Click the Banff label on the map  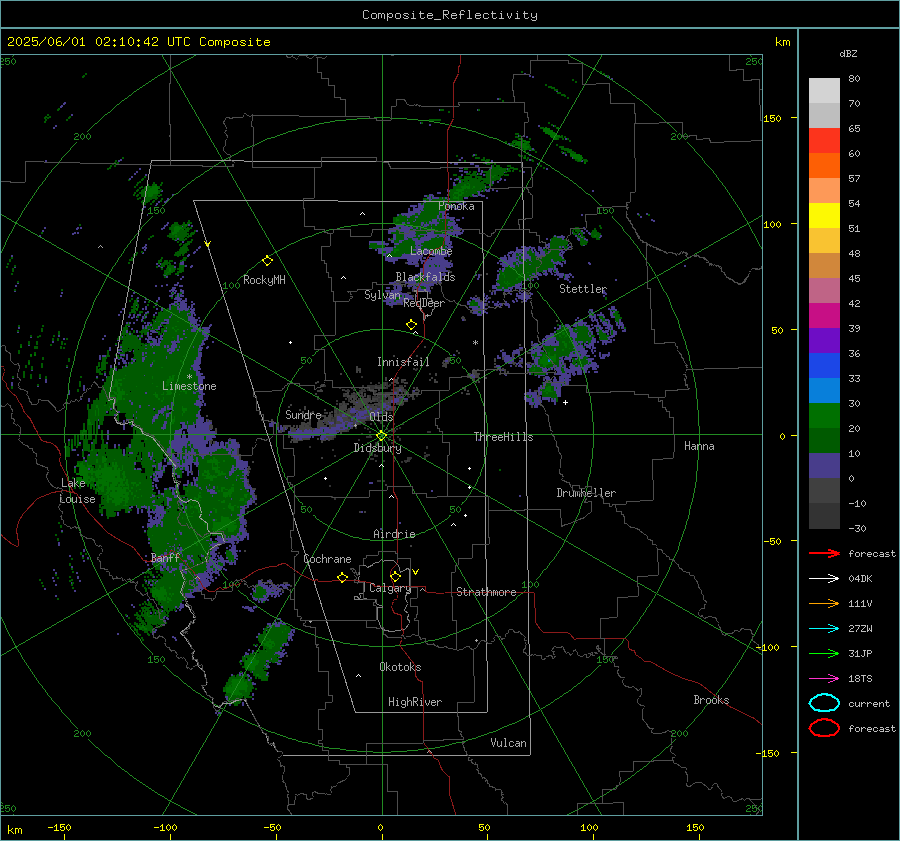(165, 557)
